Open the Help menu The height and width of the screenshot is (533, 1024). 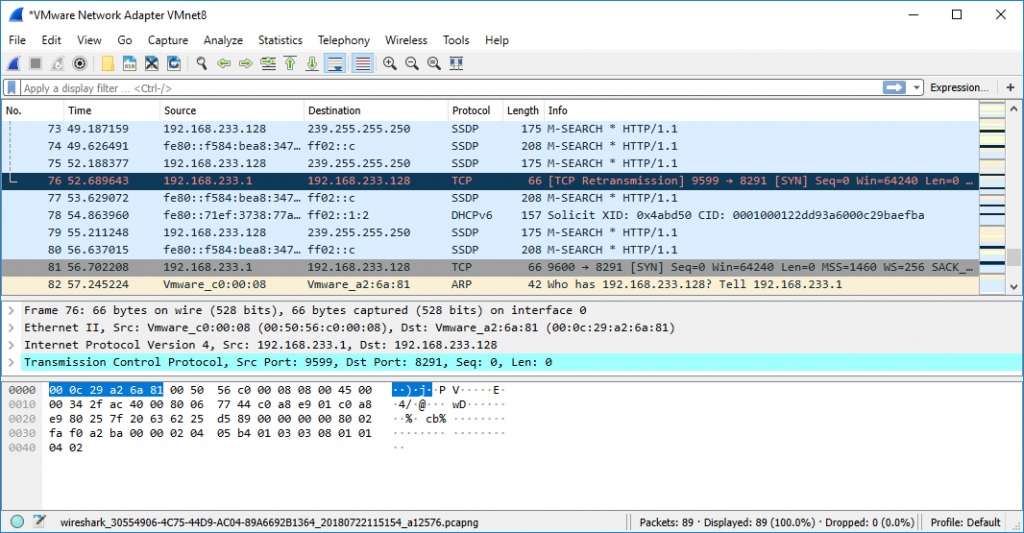click(x=496, y=40)
